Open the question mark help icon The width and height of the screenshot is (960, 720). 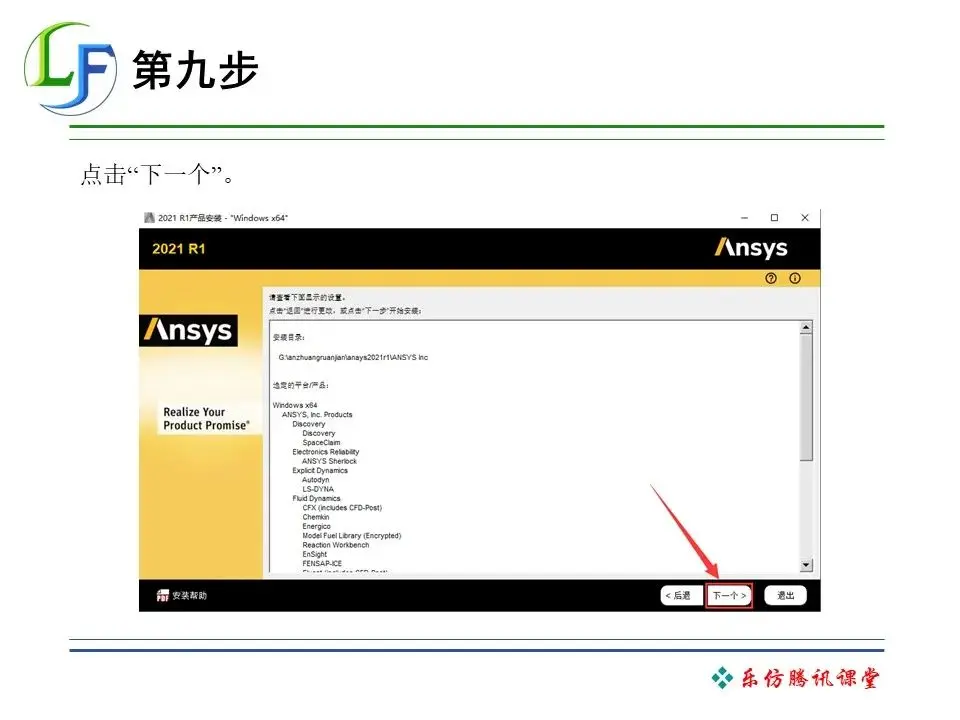tap(771, 279)
